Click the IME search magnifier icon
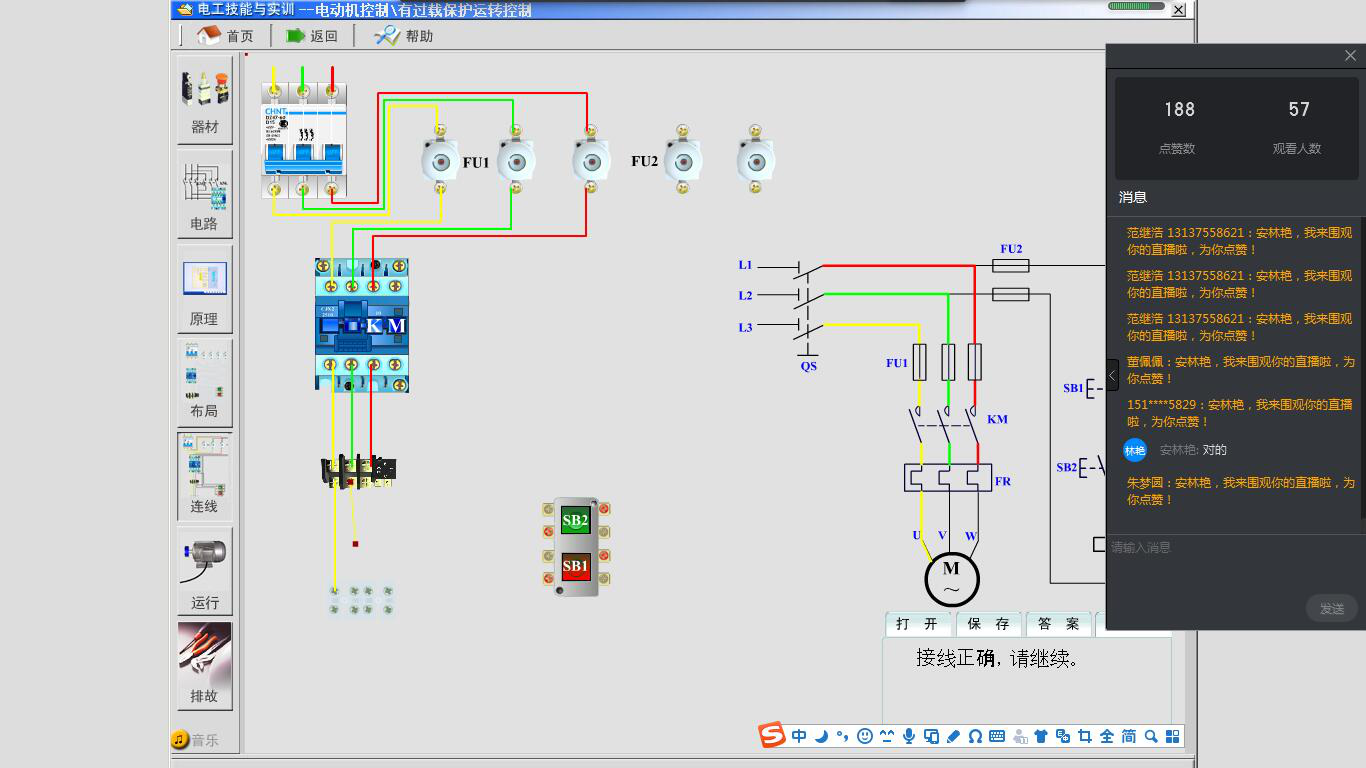1366x768 pixels. point(1151,736)
